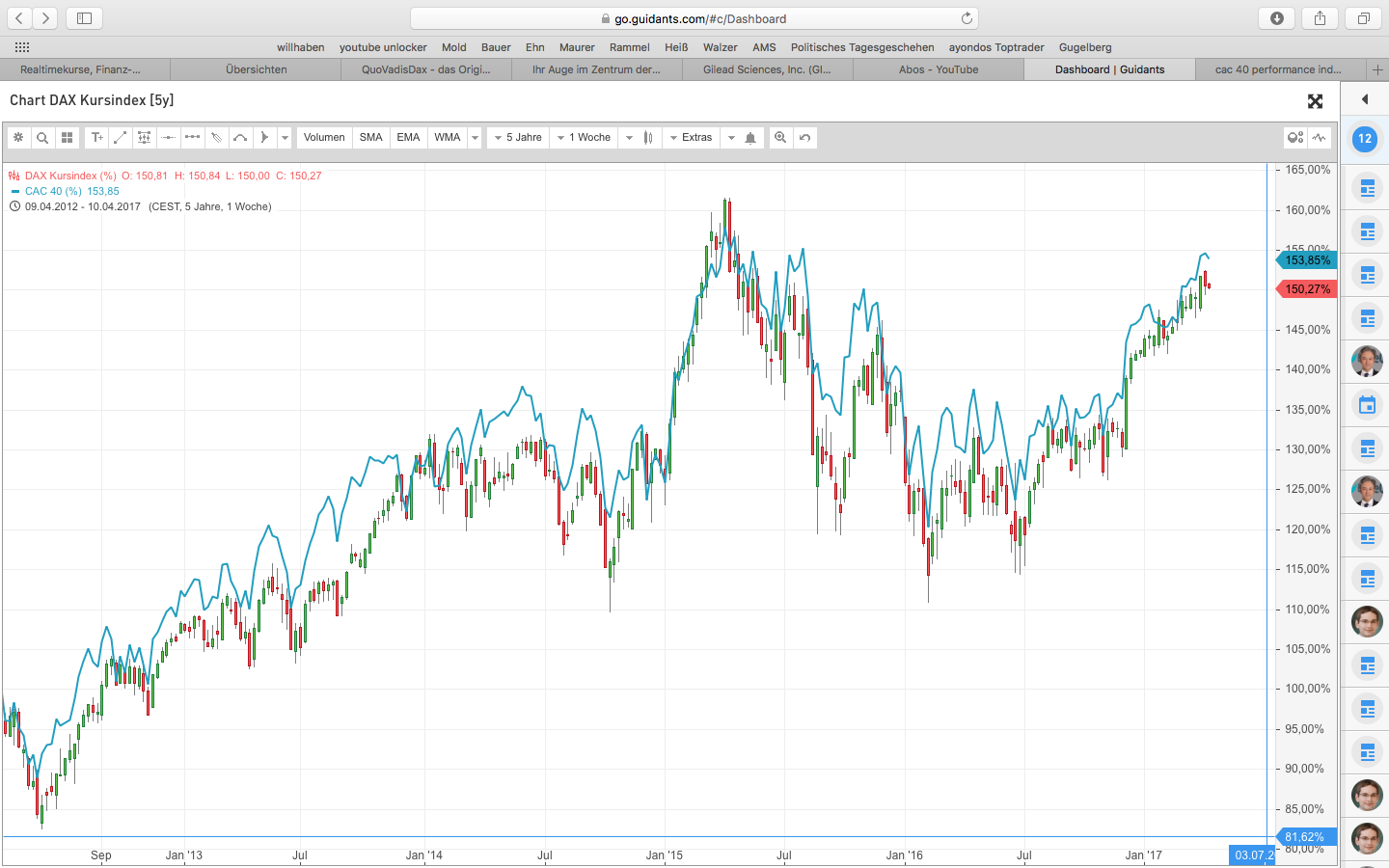Toggle the Volumen indicator
The image size is (1389, 868).
324,137
